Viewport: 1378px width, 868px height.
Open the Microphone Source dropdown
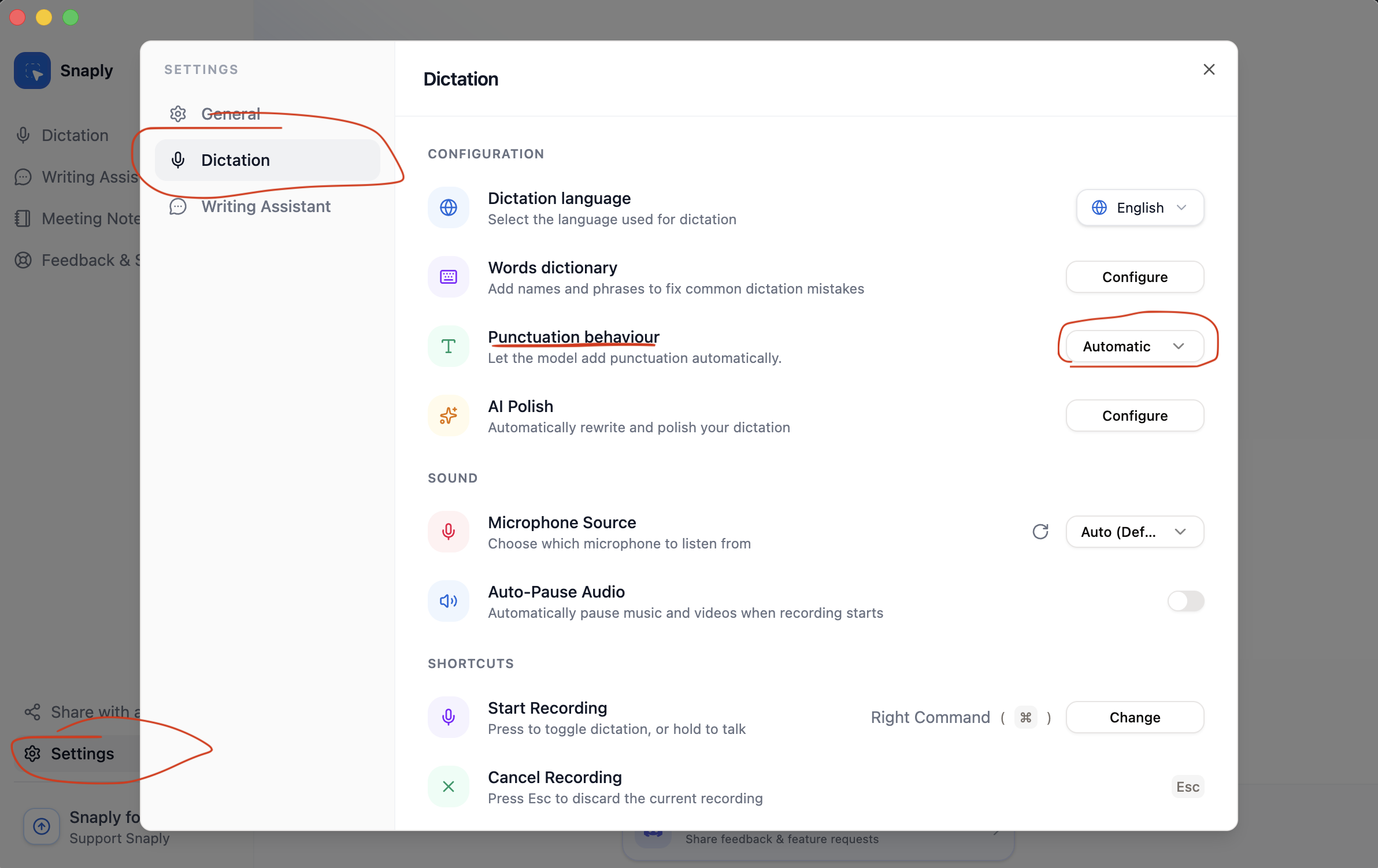[x=1133, y=532]
